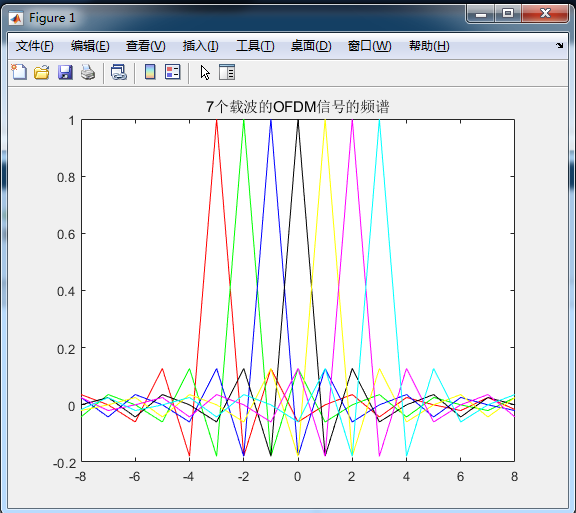Toggle the Edit Plot arrow tool

(x=205, y=72)
